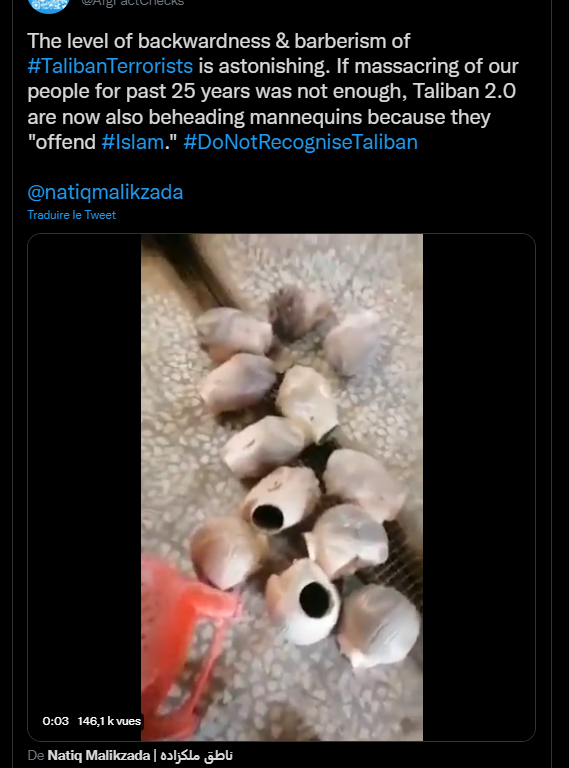Open the #Islam hashtag link
Image resolution: width=569 pixels, height=768 pixels.
click(133, 142)
